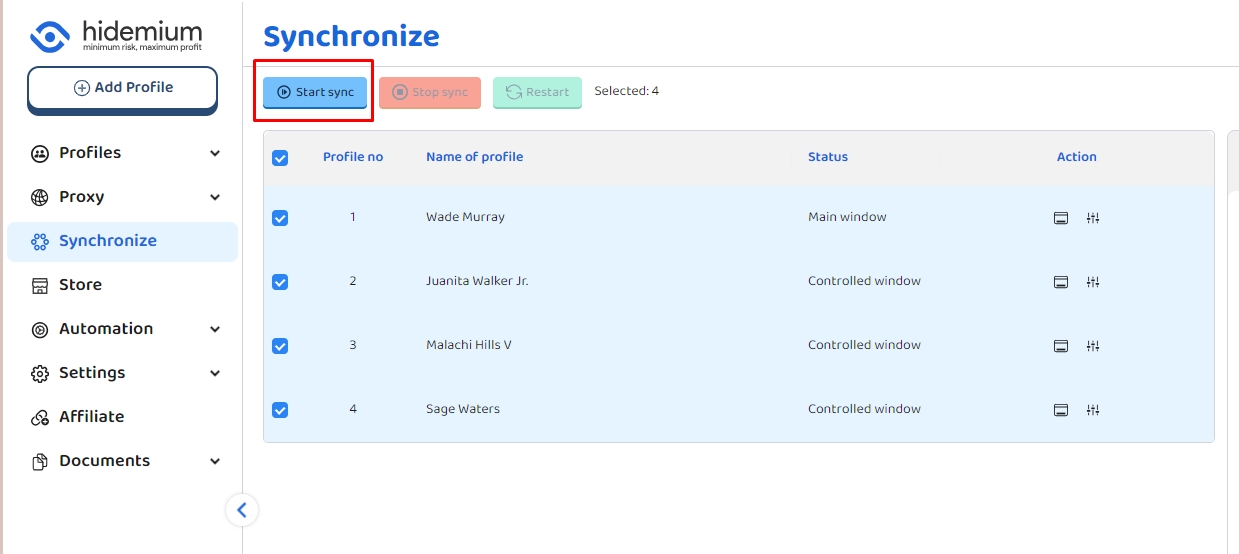Go to the Affiliate section
The height and width of the screenshot is (554, 1239).
tap(91, 417)
